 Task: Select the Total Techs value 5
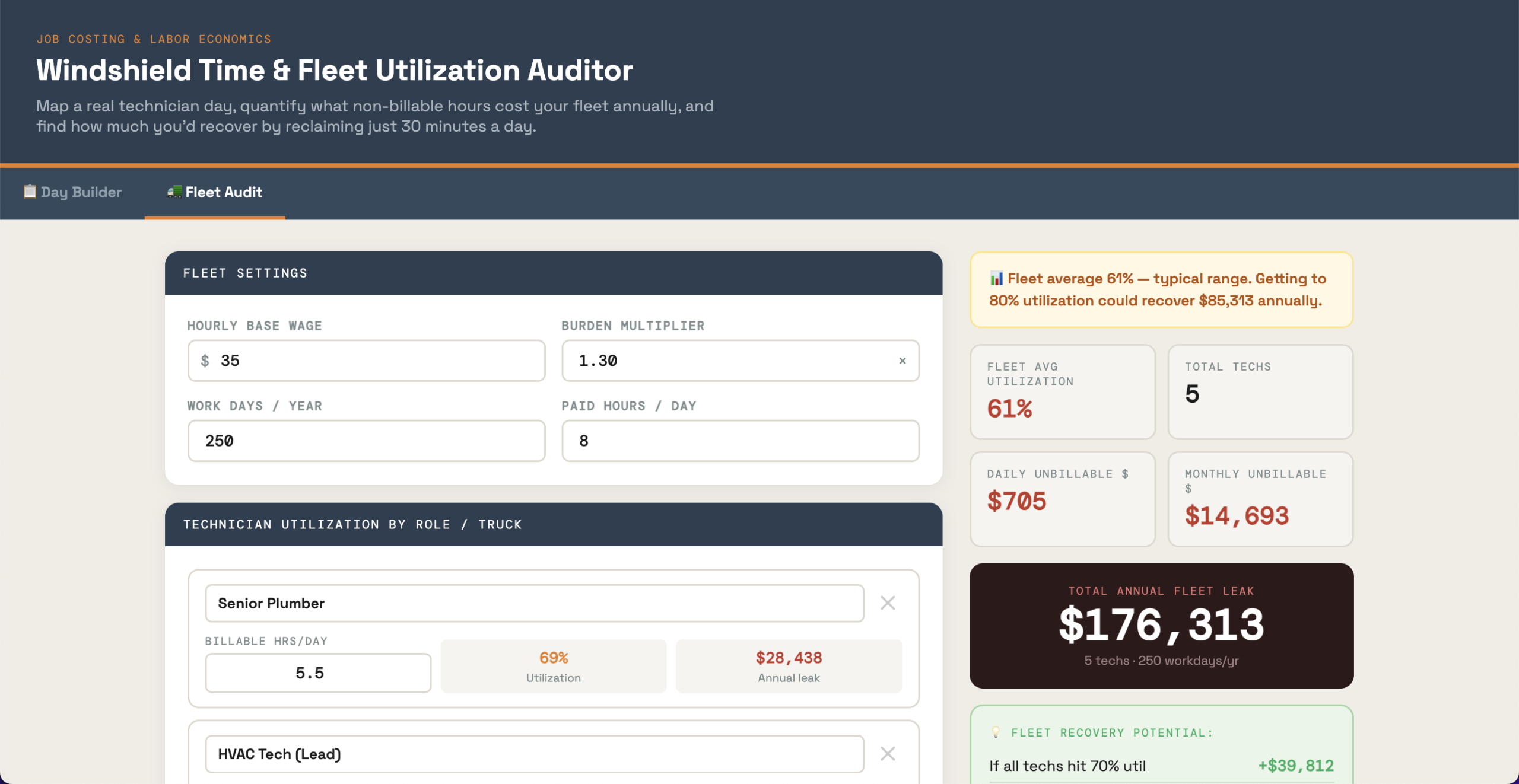tap(1192, 394)
